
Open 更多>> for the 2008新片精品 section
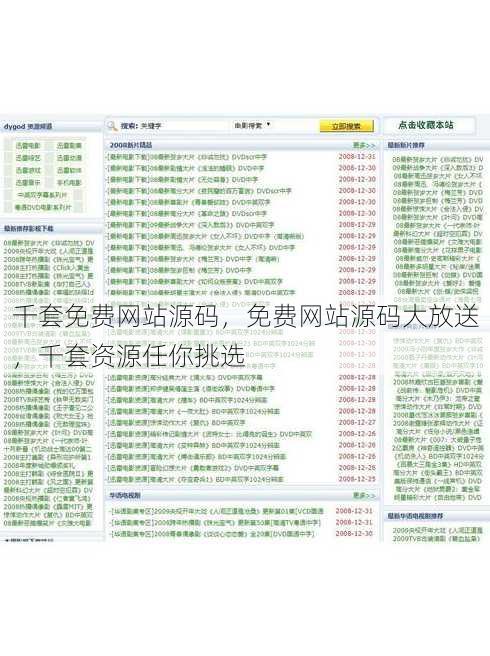pyautogui.click(x=364, y=145)
